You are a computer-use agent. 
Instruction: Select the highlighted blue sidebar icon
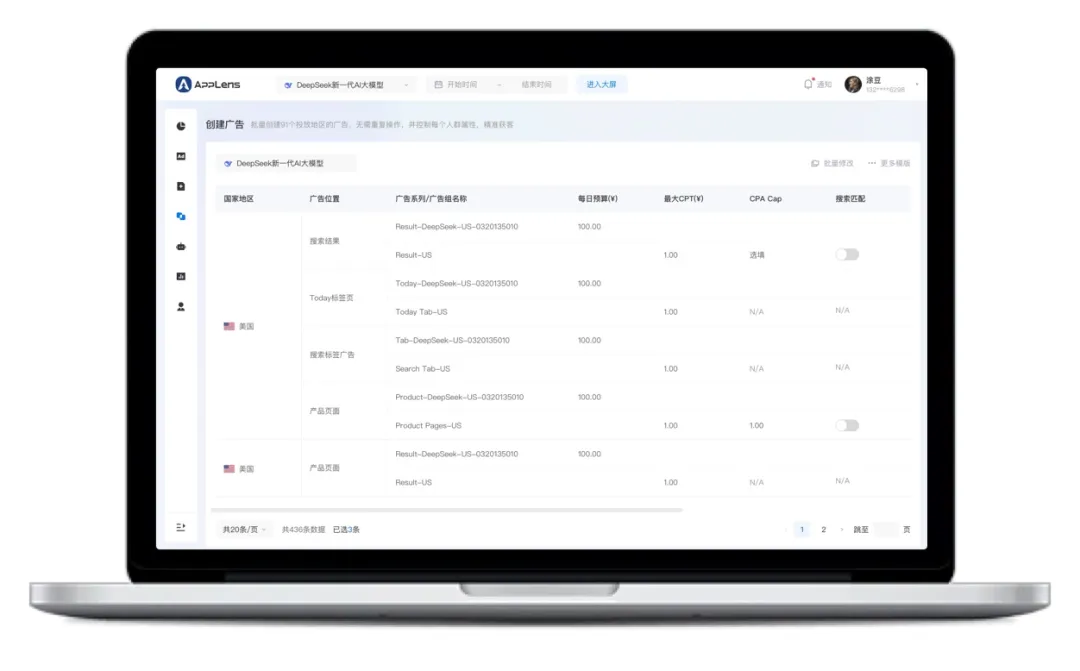click(181, 216)
